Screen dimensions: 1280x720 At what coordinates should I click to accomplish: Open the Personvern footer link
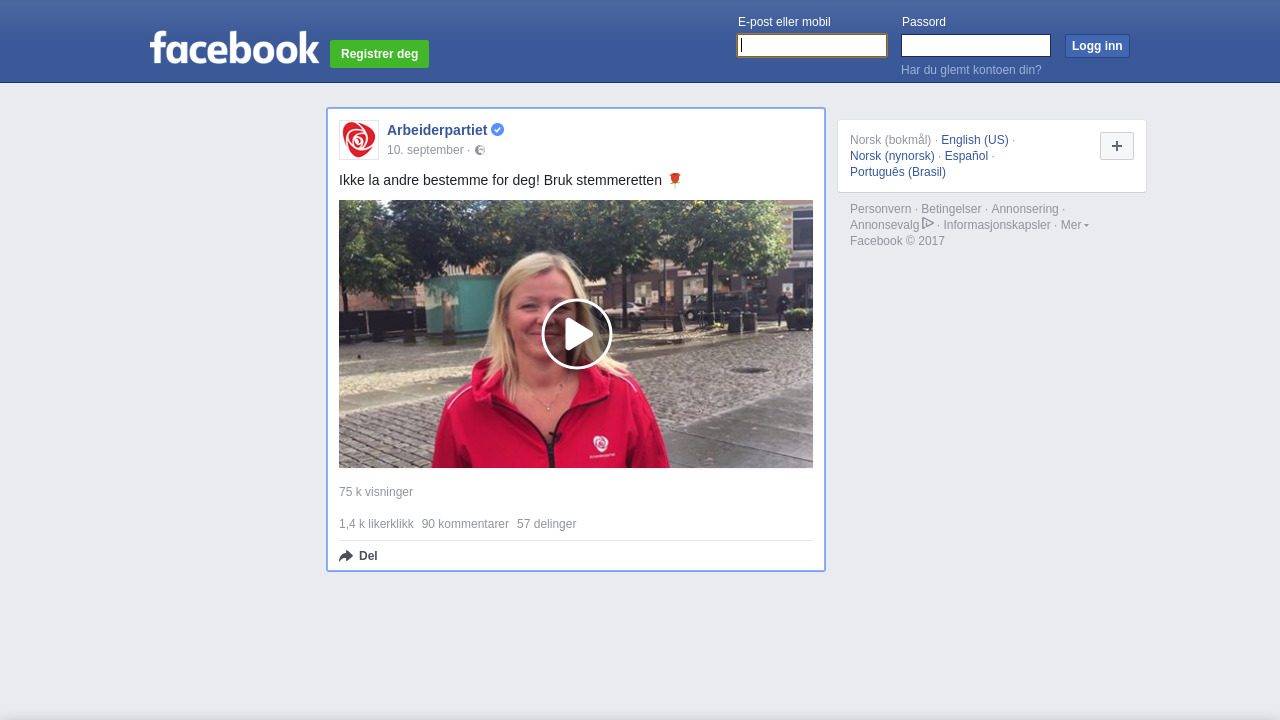[880, 209]
